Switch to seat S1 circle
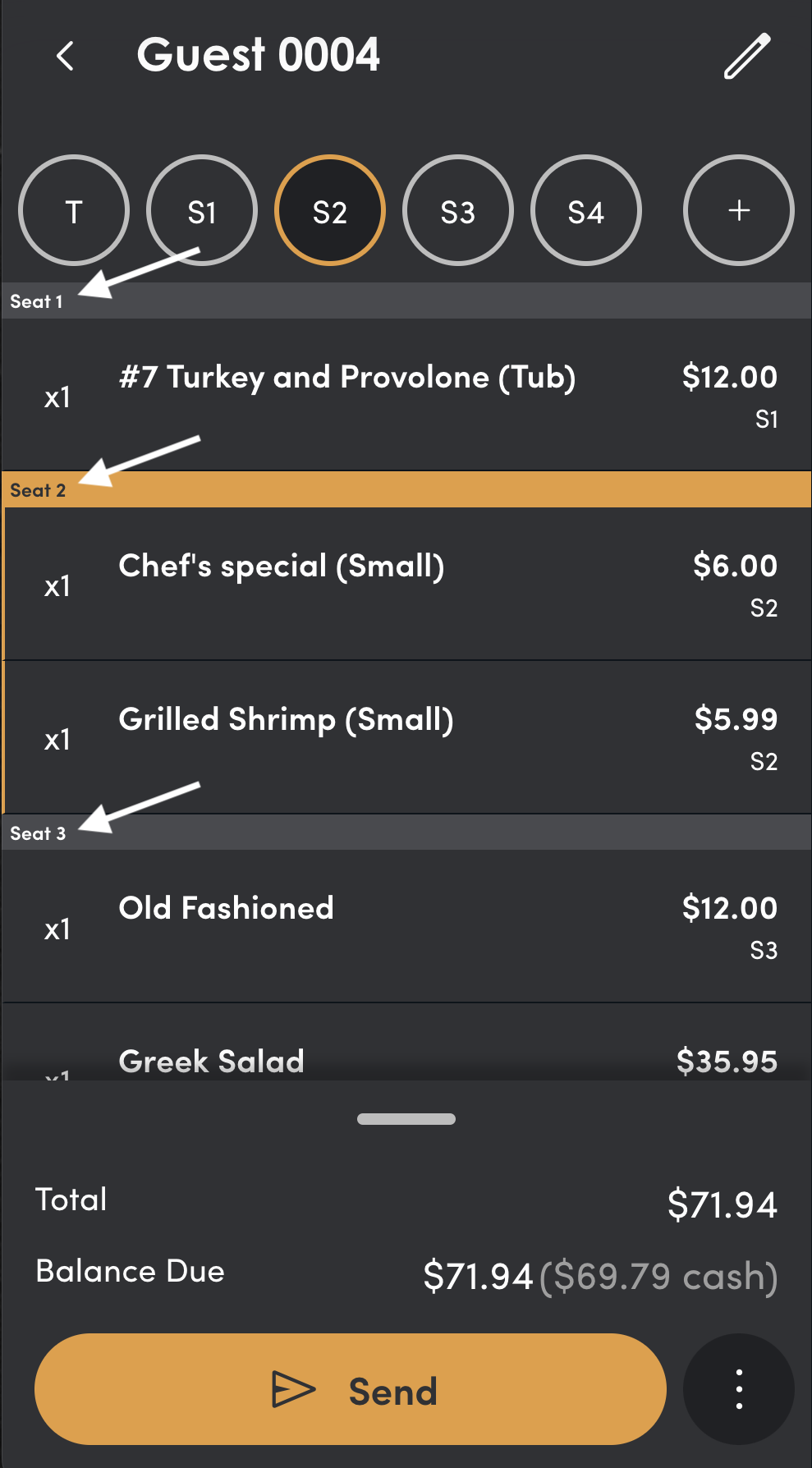Image resolution: width=812 pixels, height=1468 pixels. click(x=202, y=210)
